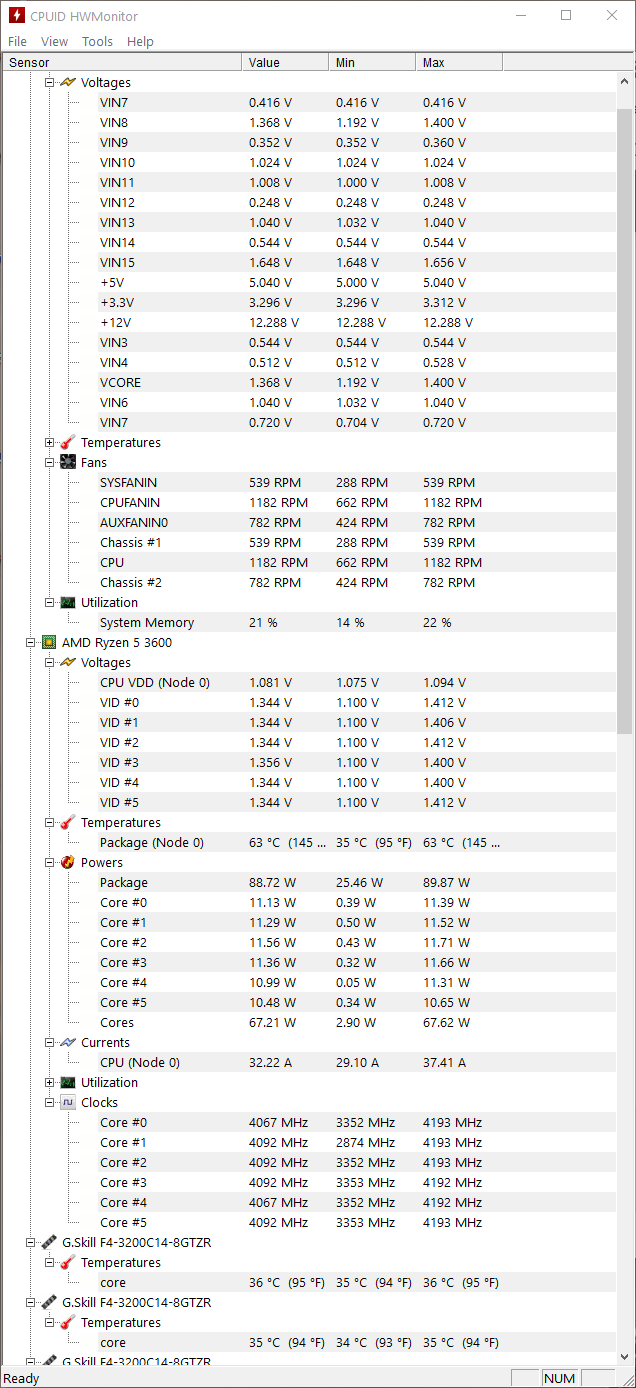Collapse the Powers section

(x=50, y=862)
